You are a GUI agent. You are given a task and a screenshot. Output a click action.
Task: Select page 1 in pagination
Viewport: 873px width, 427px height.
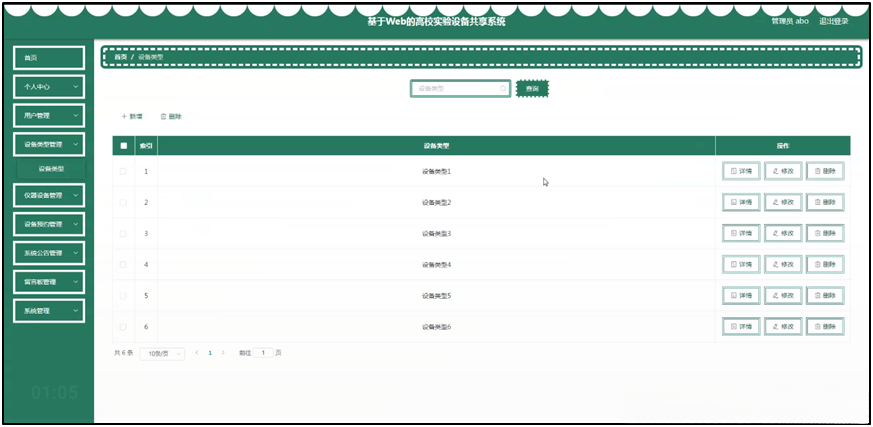pos(210,353)
